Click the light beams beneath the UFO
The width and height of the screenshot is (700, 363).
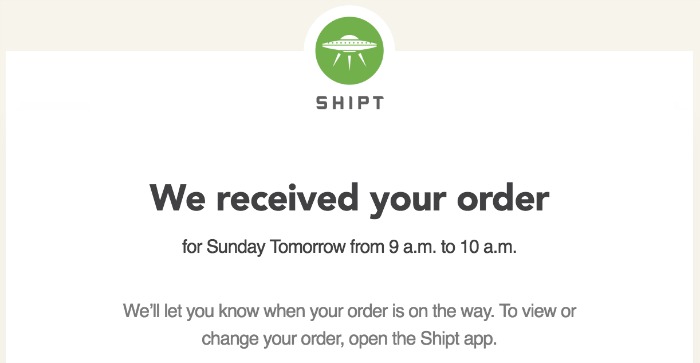[350, 62]
